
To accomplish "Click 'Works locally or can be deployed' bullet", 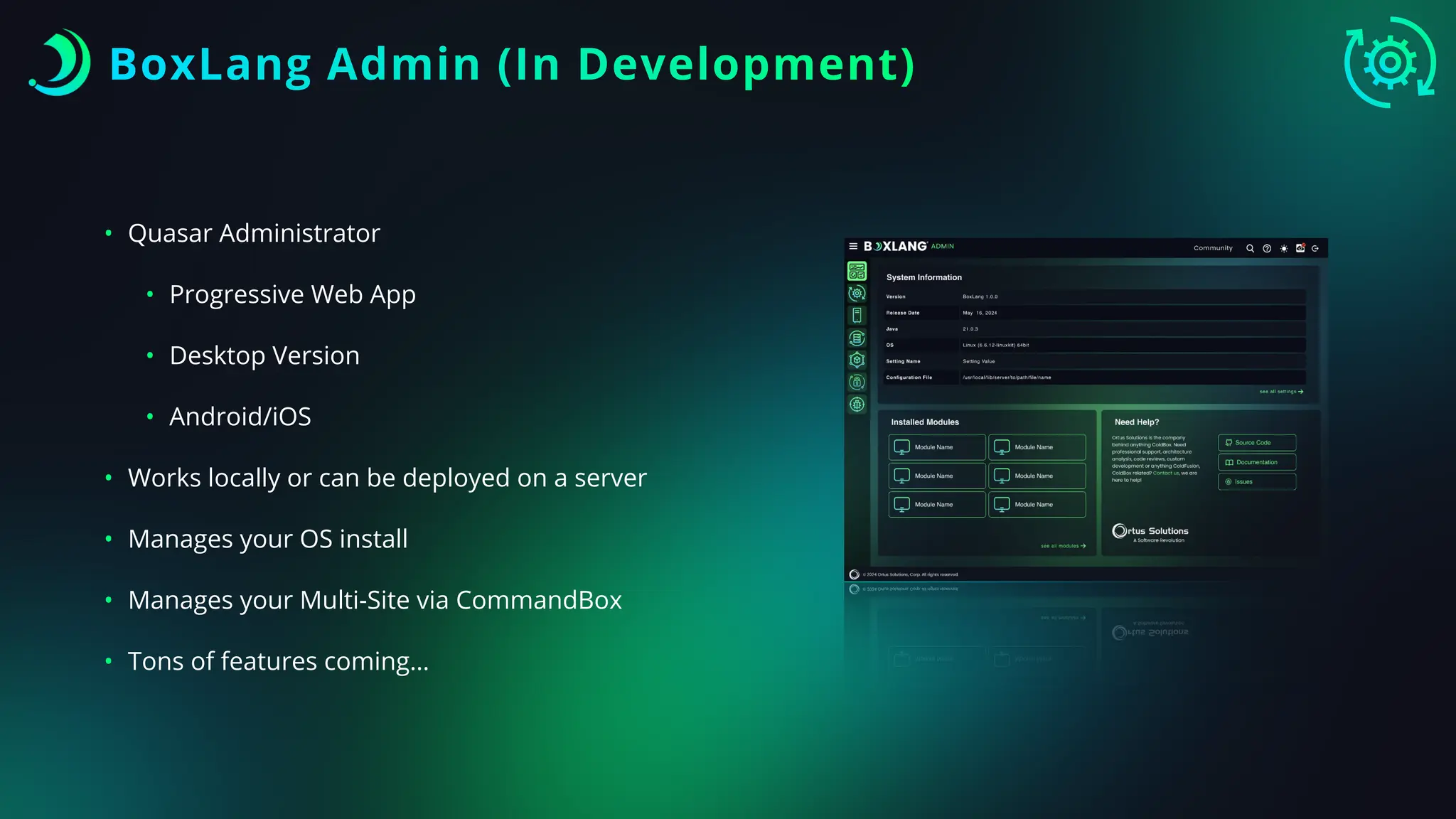I will point(387,478).
